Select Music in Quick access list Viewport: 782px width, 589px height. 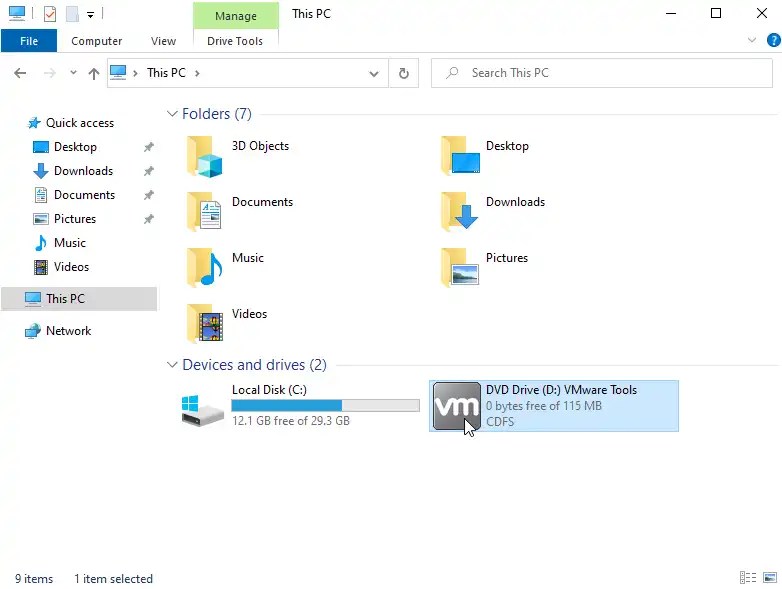coord(70,242)
